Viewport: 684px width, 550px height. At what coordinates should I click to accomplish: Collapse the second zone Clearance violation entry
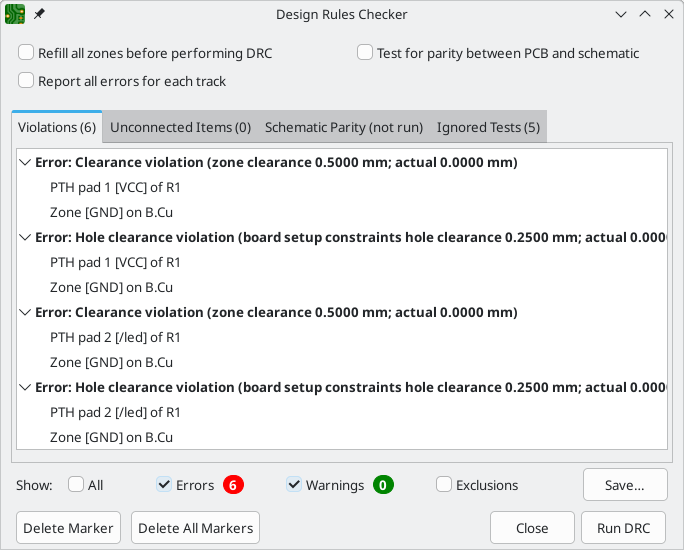25,313
